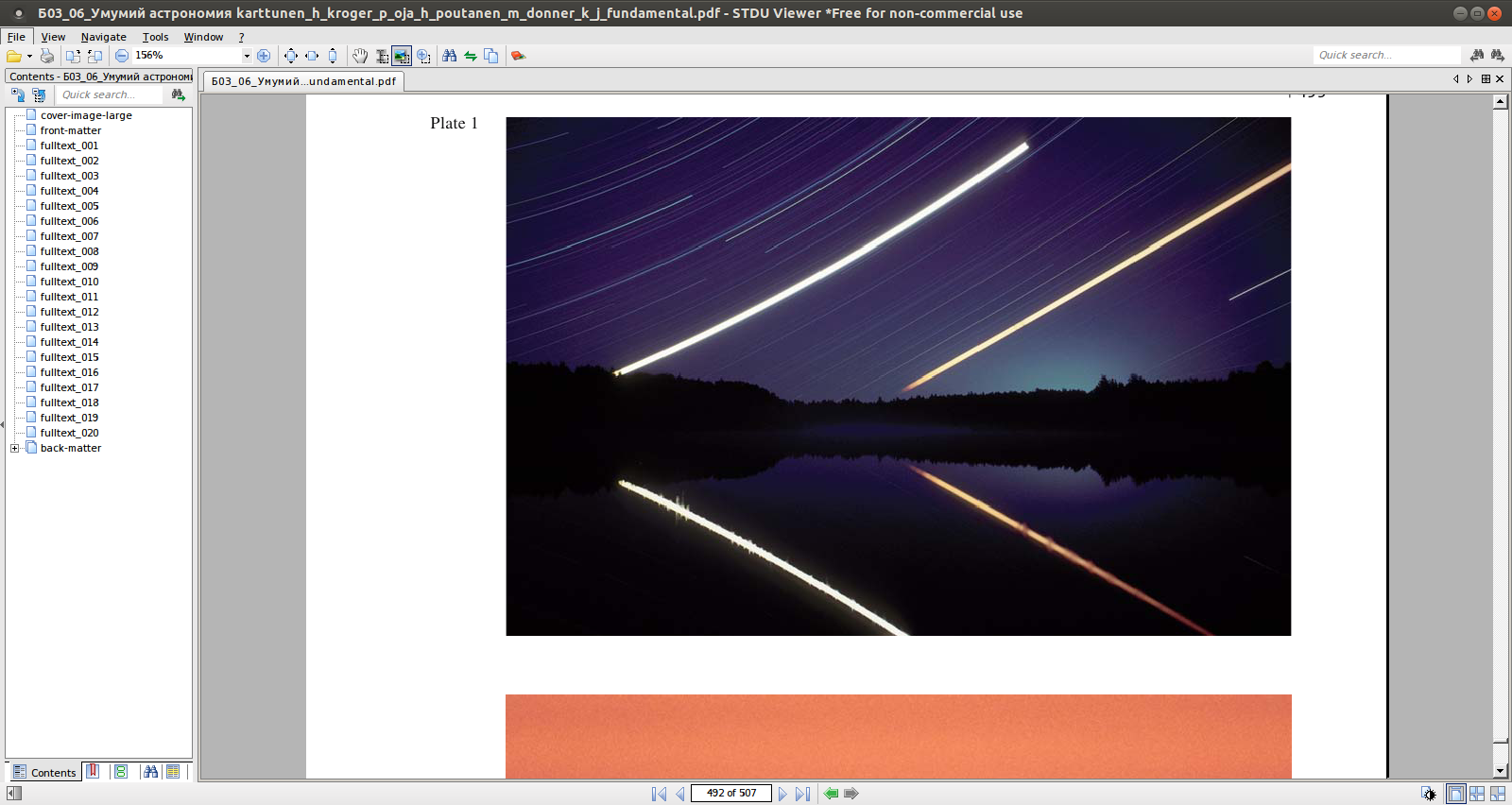Fit page width using toolbar icon
Screen dimensions: 1512x805
[312, 56]
